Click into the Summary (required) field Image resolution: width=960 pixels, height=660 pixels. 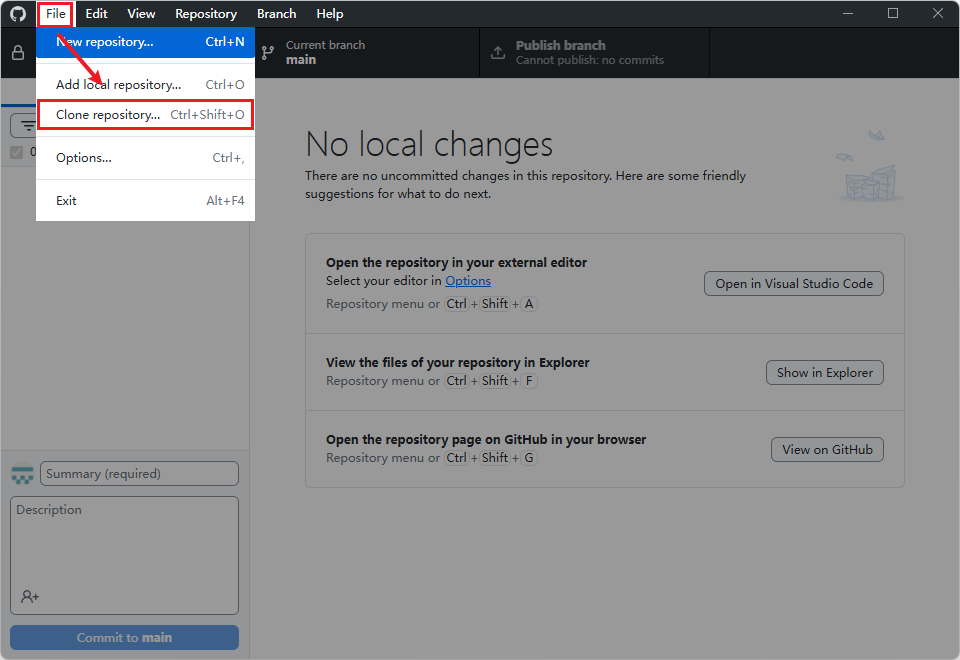pos(140,474)
